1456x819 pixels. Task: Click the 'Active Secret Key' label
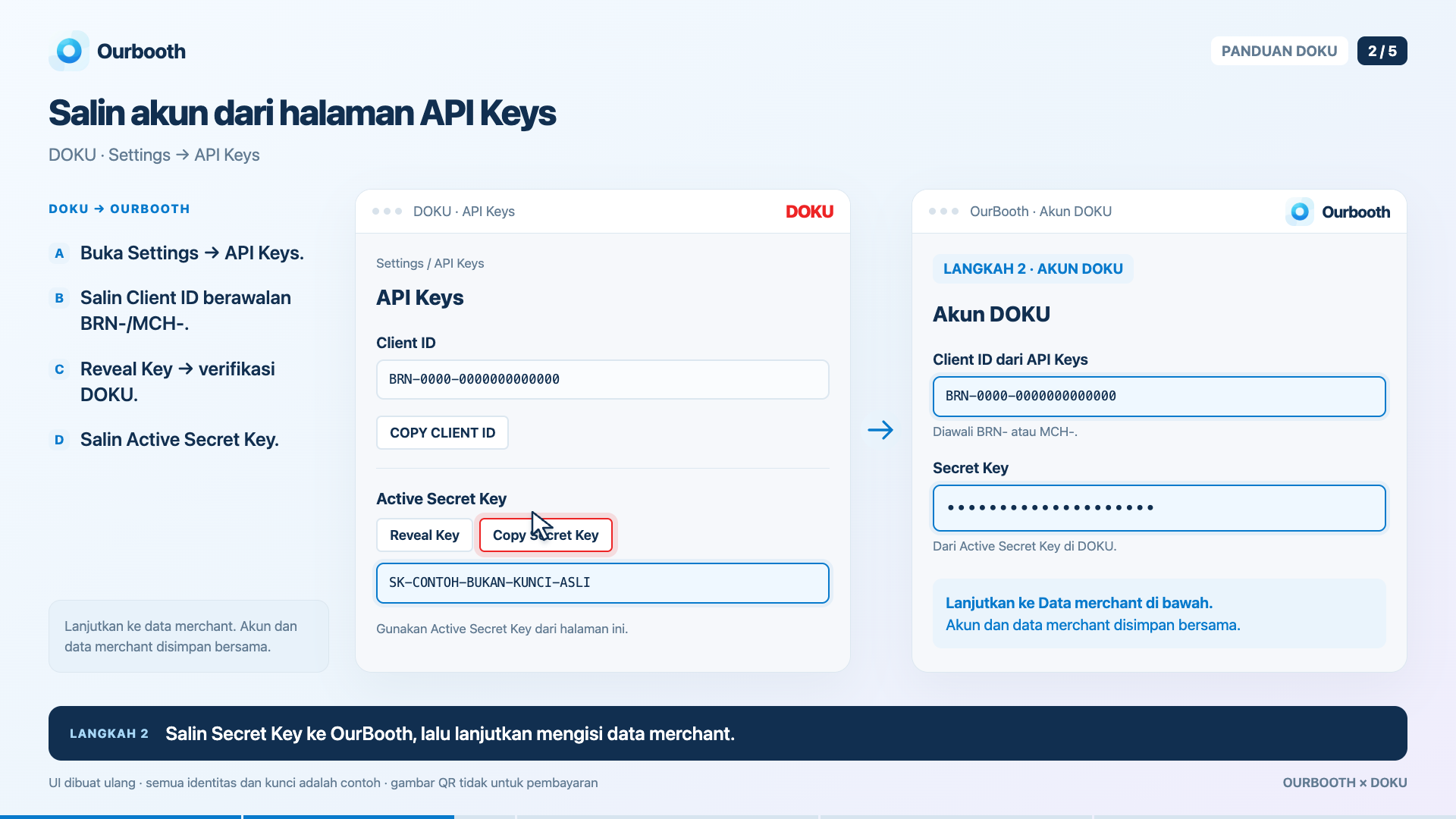pos(441,499)
